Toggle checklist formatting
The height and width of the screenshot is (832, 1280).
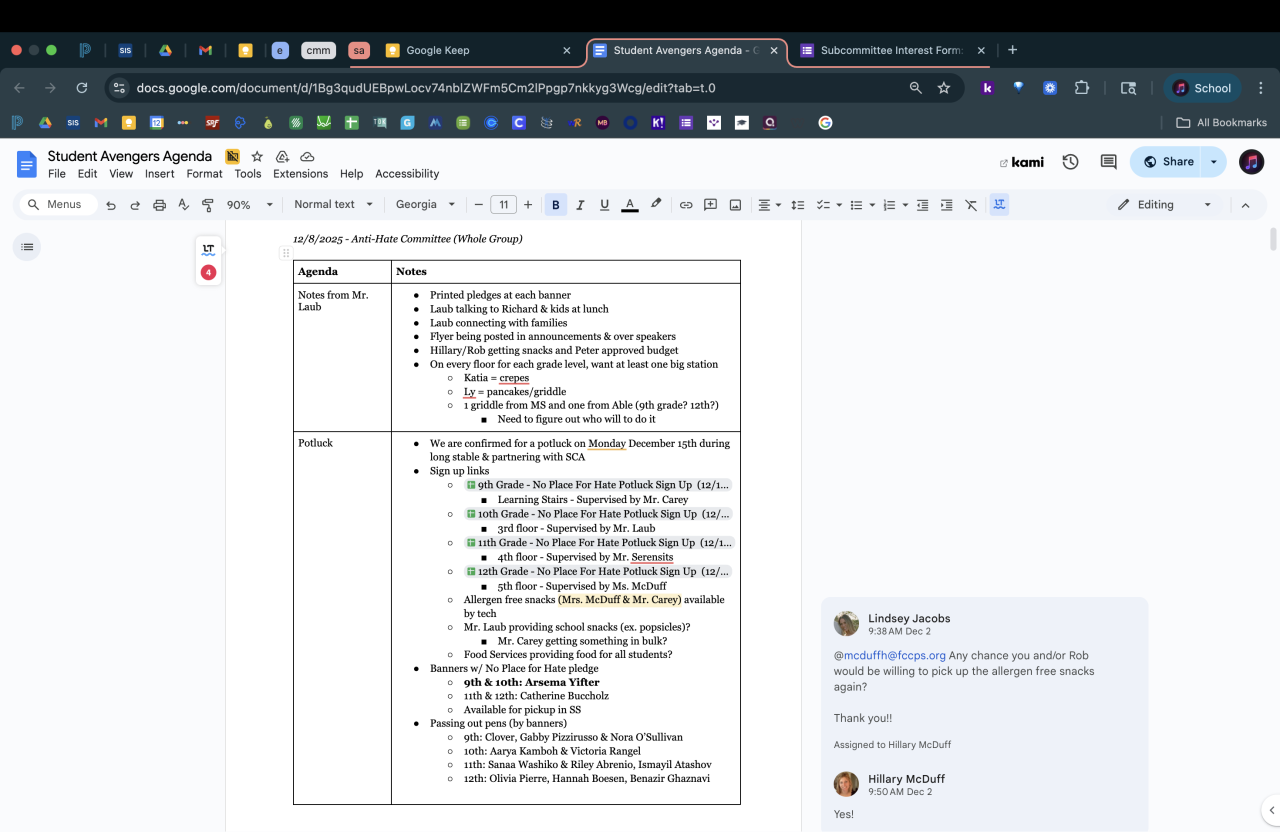pos(823,205)
